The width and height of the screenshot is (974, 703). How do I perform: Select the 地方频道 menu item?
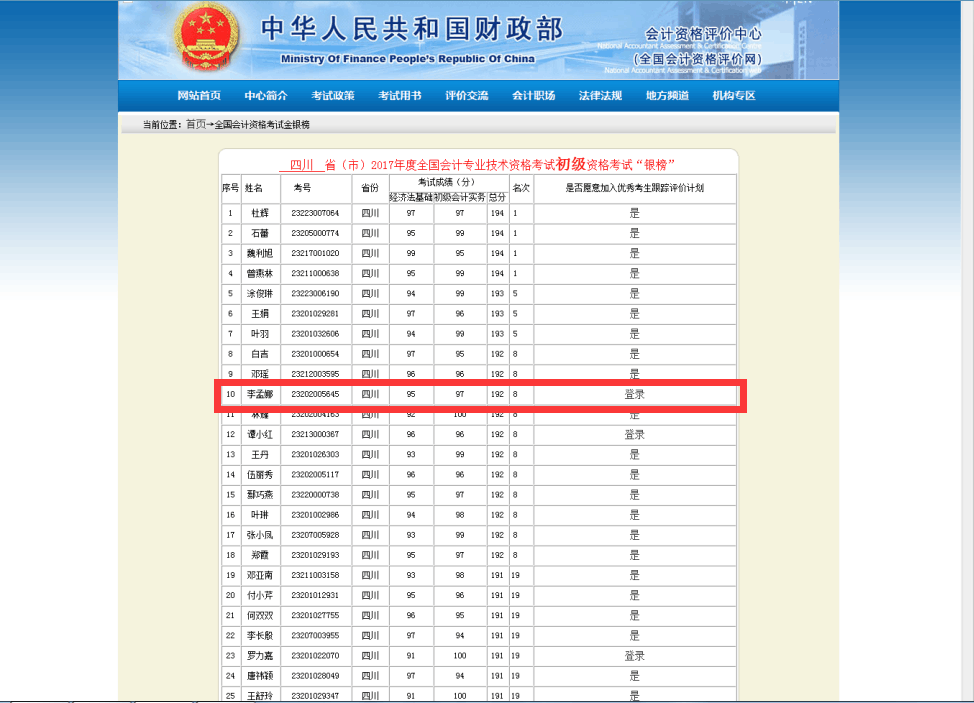tap(667, 96)
